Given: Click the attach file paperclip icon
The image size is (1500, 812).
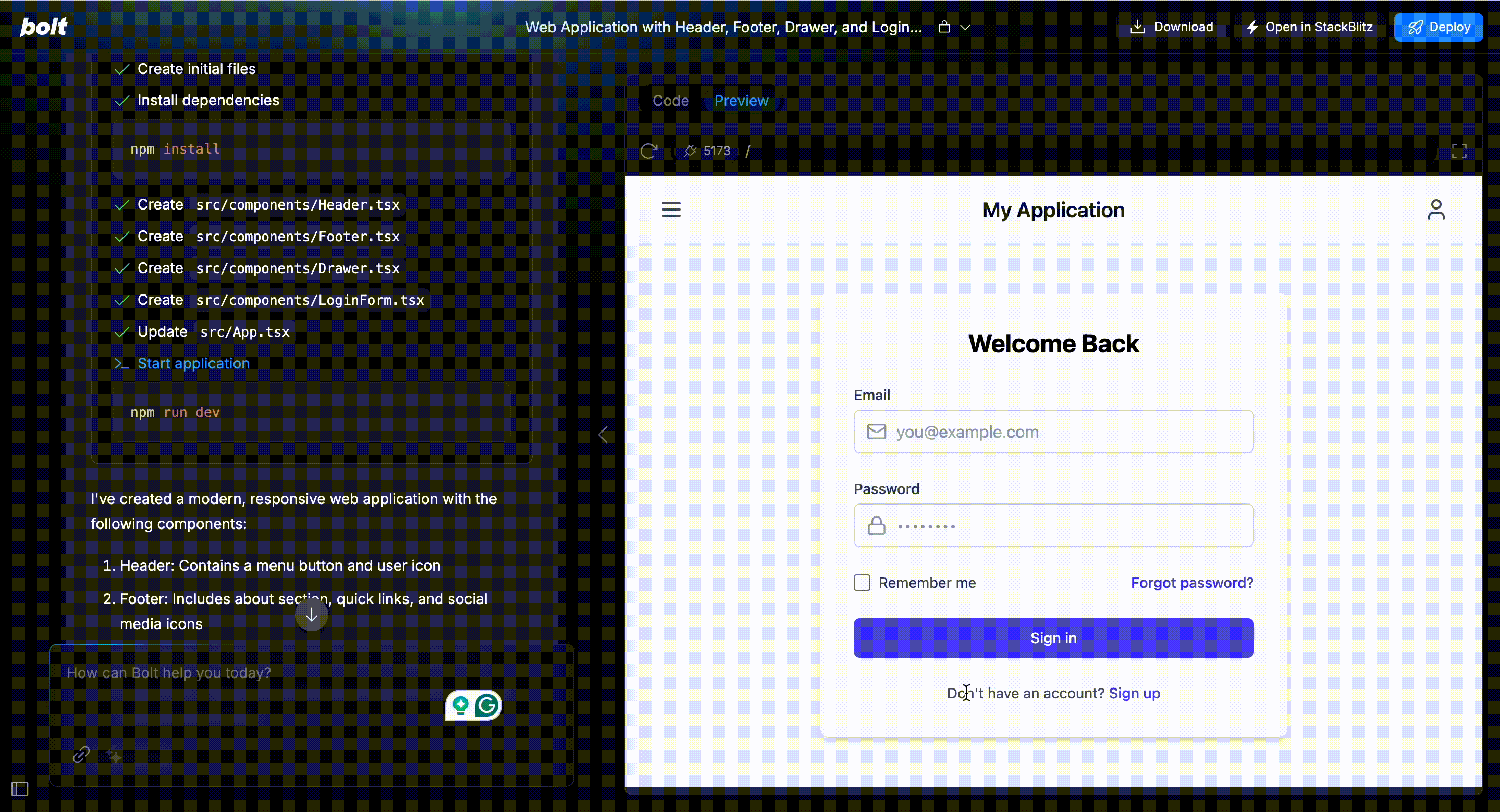Looking at the screenshot, I should tap(81, 754).
